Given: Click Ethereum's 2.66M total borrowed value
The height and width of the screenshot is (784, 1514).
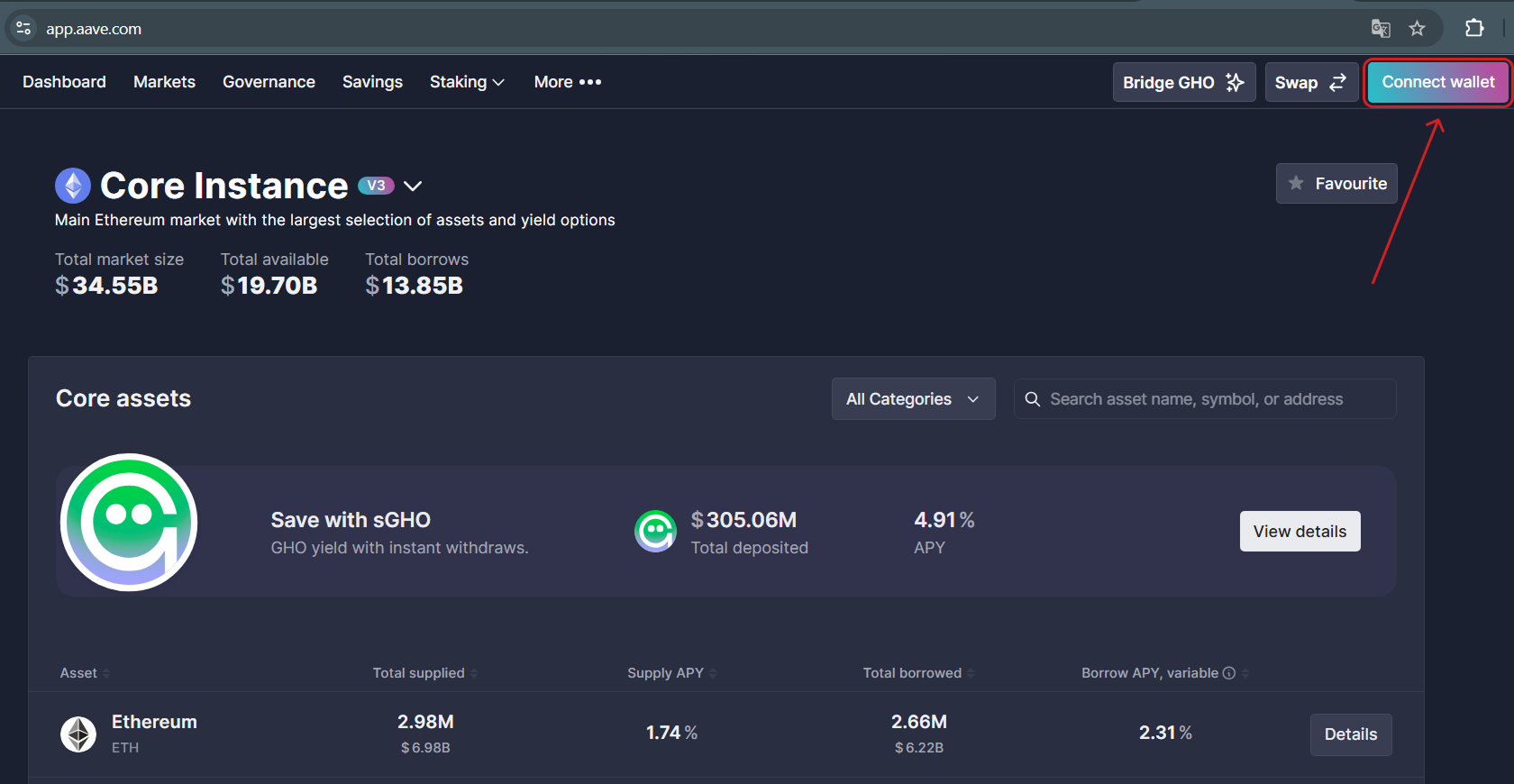Looking at the screenshot, I should point(919,722).
